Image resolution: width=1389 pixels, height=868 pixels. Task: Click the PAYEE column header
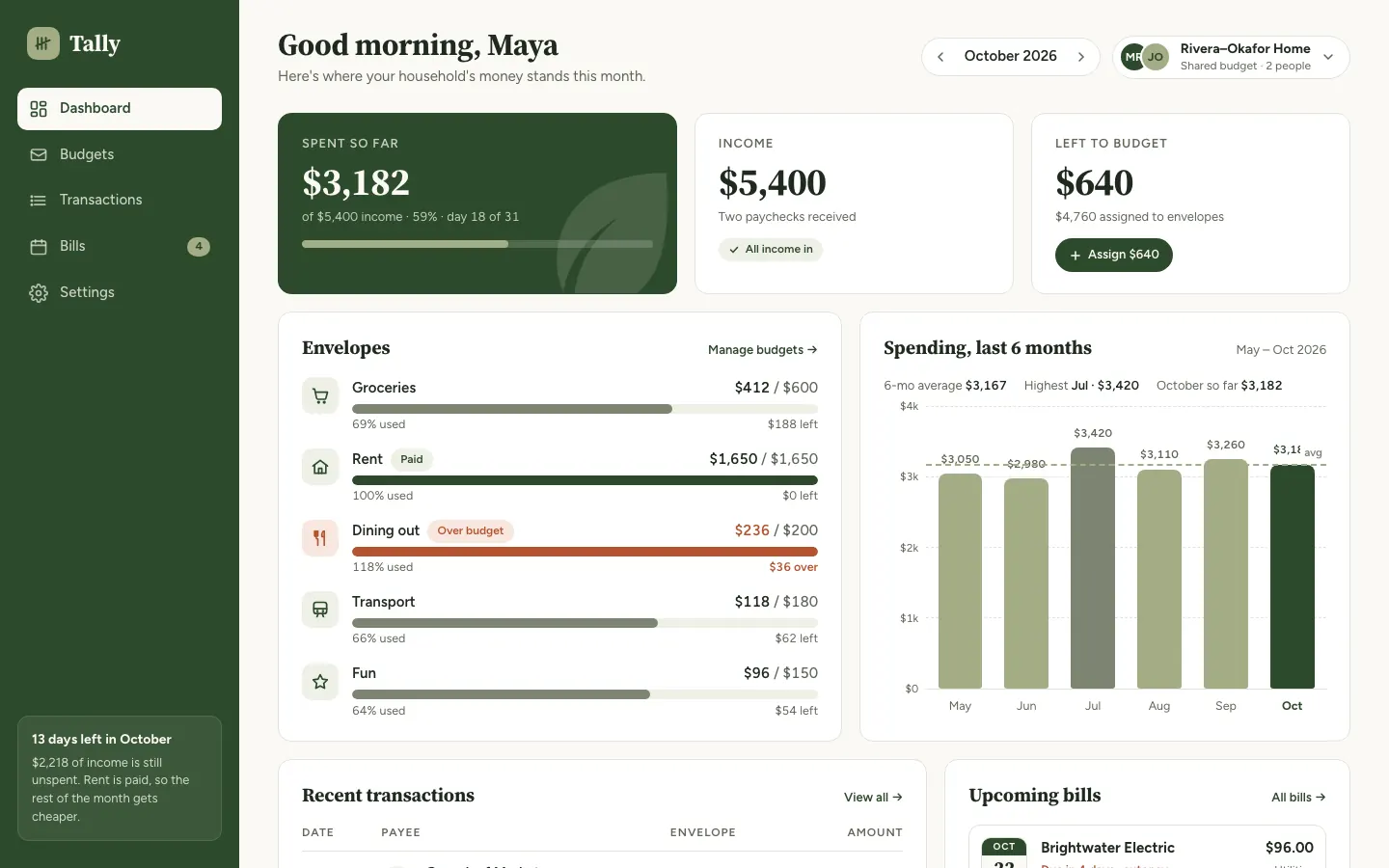click(x=400, y=832)
